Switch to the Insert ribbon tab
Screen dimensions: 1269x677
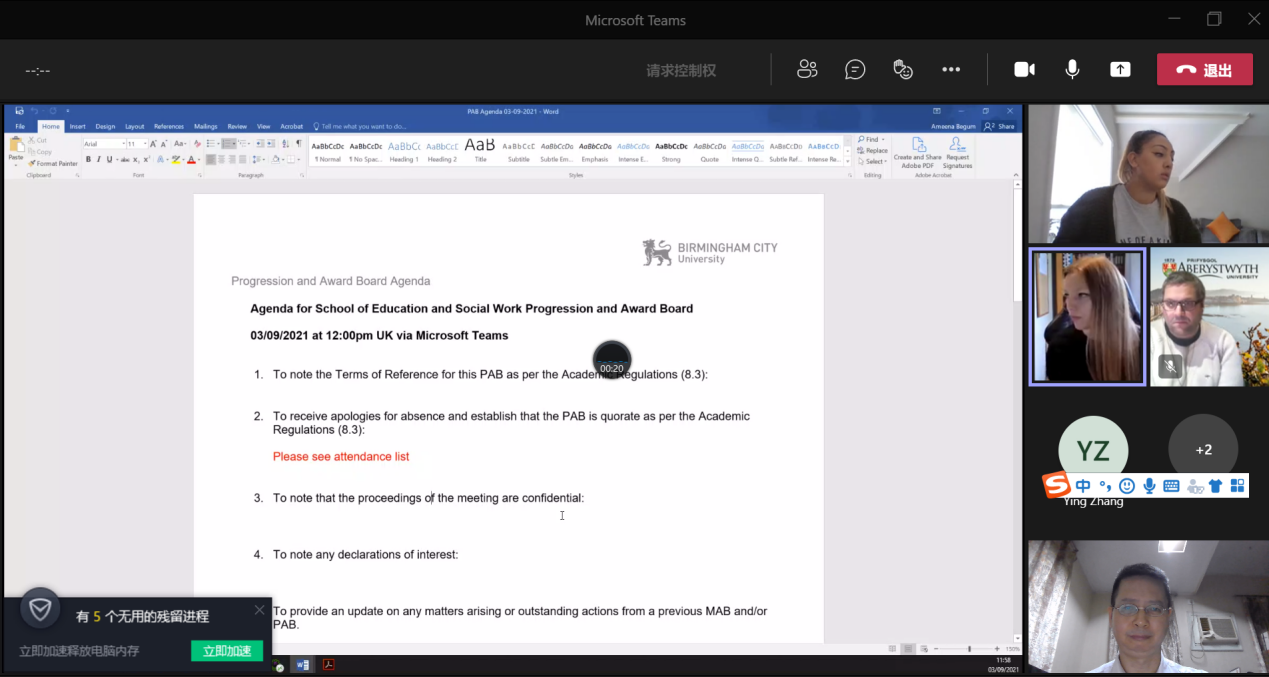(x=77, y=127)
